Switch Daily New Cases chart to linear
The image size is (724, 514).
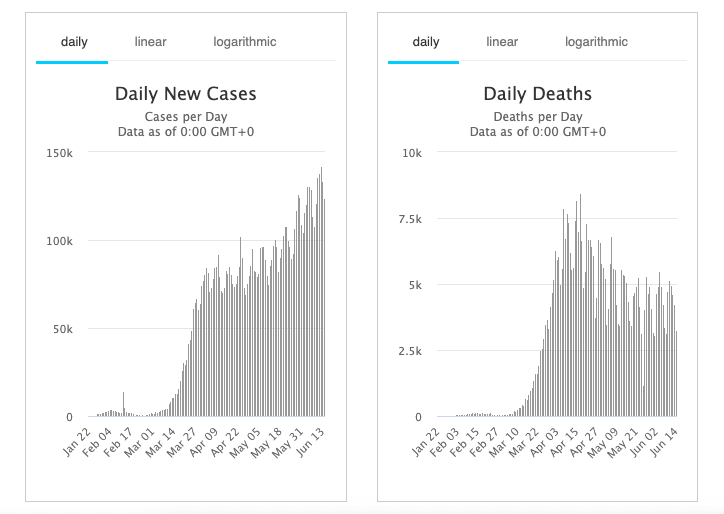point(150,42)
